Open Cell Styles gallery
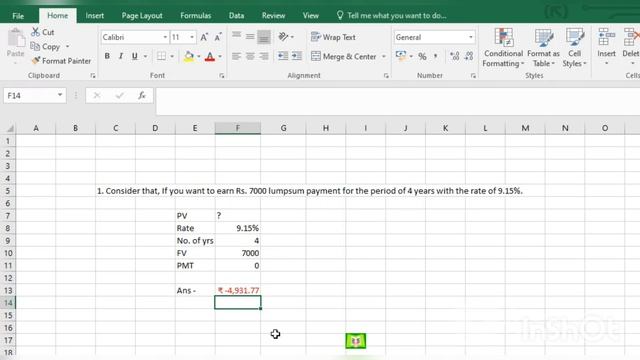Screen dimensions: 640x360 (574, 47)
